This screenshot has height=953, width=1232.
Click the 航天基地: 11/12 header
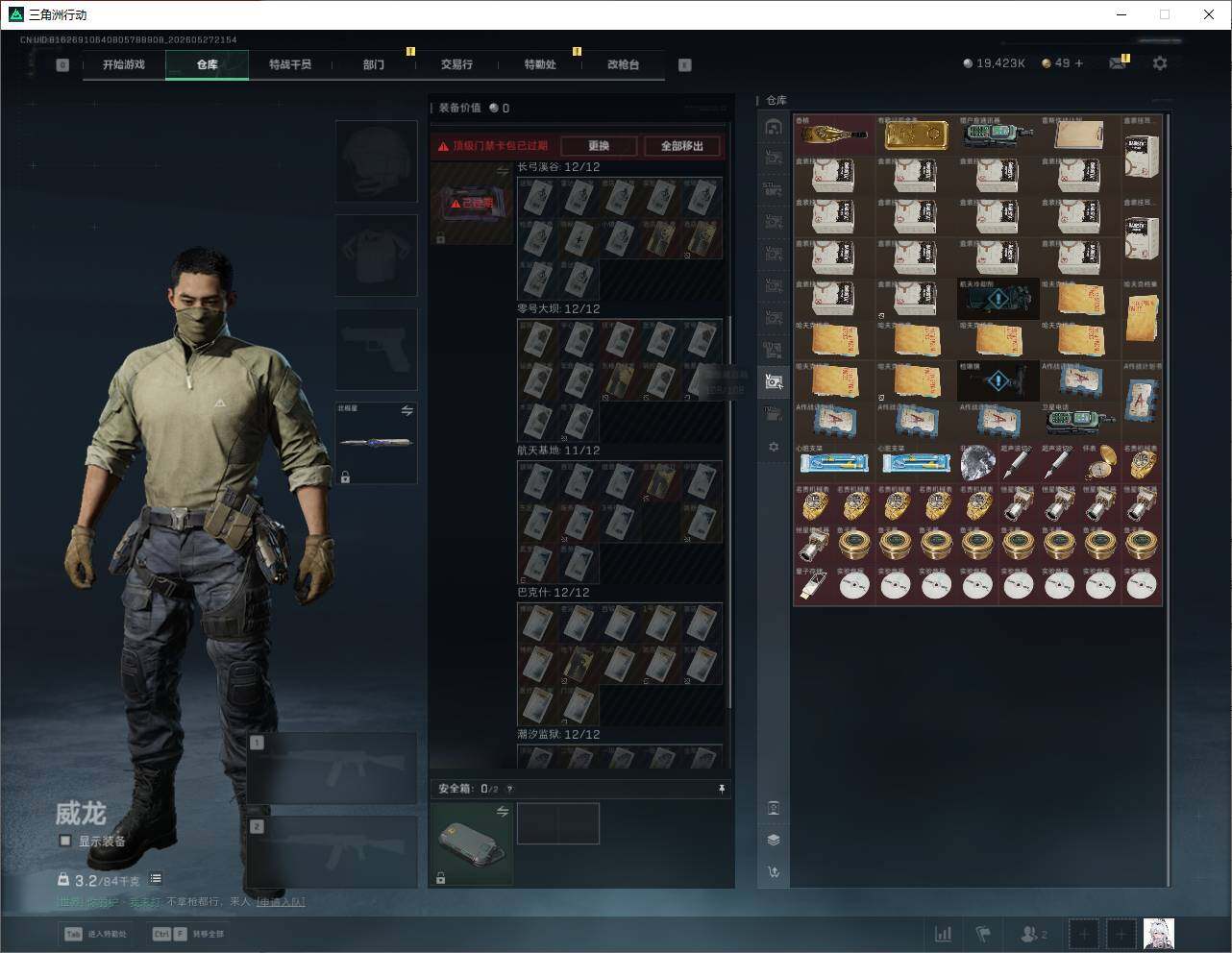tap(558, 451)
